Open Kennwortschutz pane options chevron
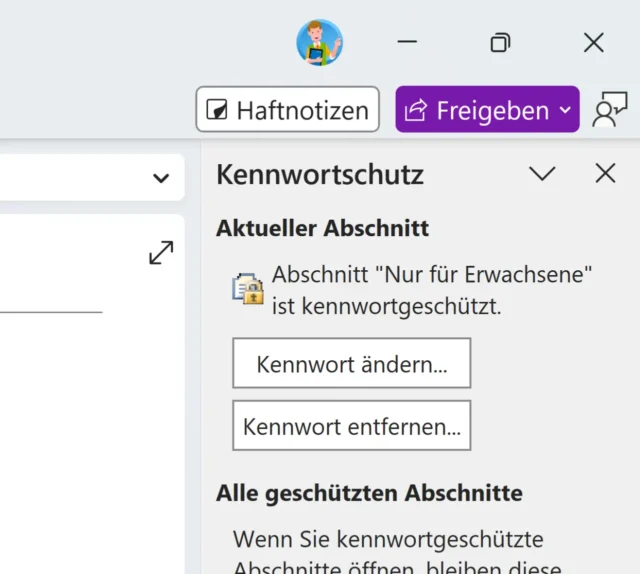 pos(542,174)
